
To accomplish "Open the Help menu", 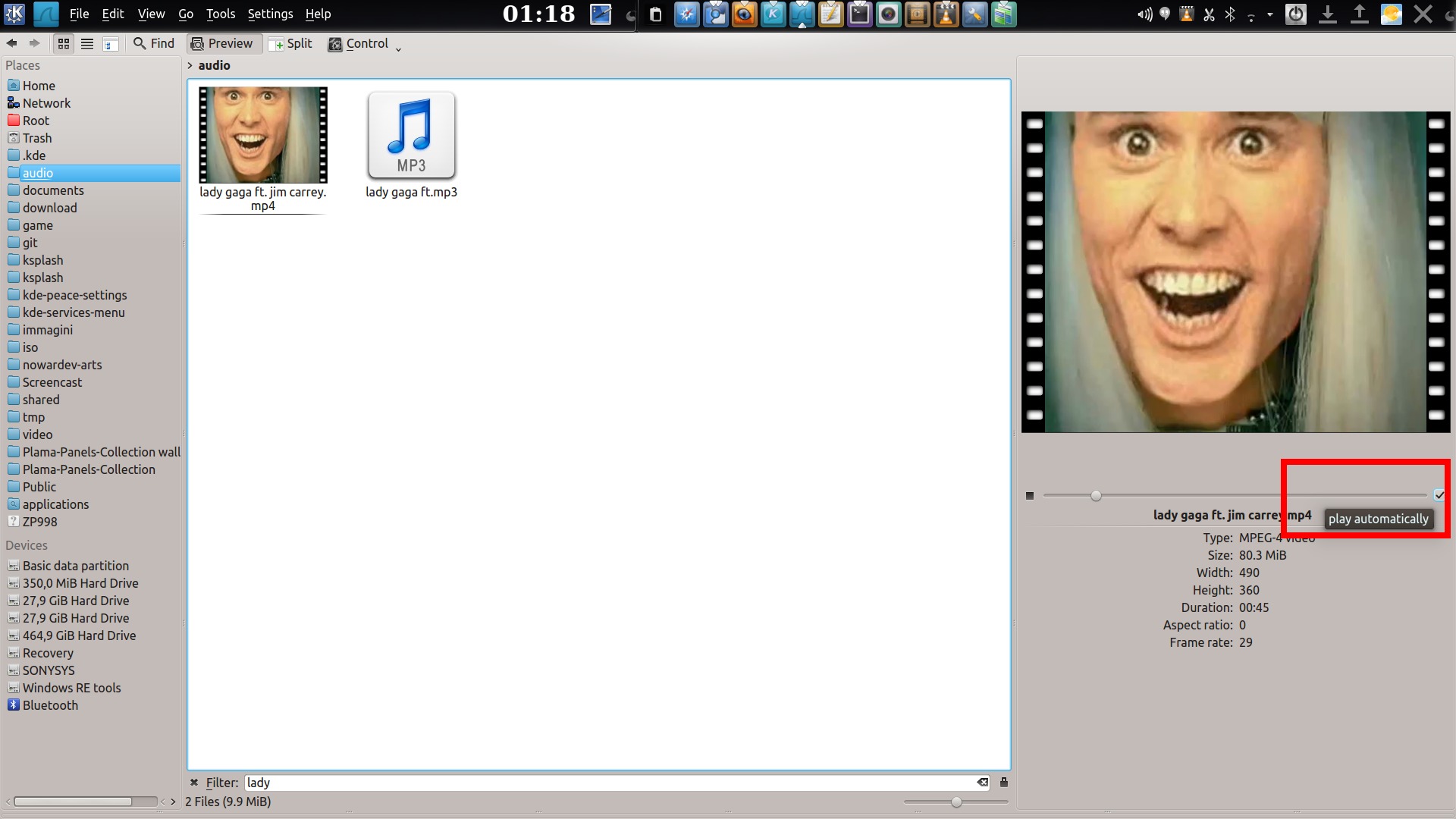I will (x=318, y=14).
